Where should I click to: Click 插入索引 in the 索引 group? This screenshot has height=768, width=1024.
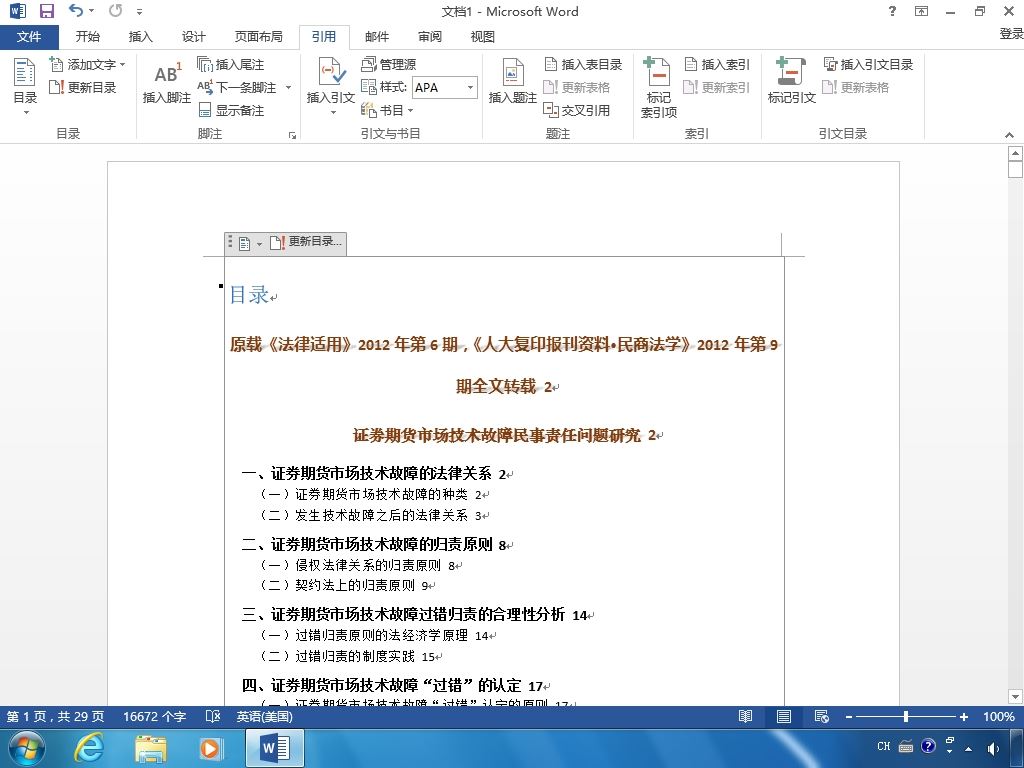(x=717, y=65)
